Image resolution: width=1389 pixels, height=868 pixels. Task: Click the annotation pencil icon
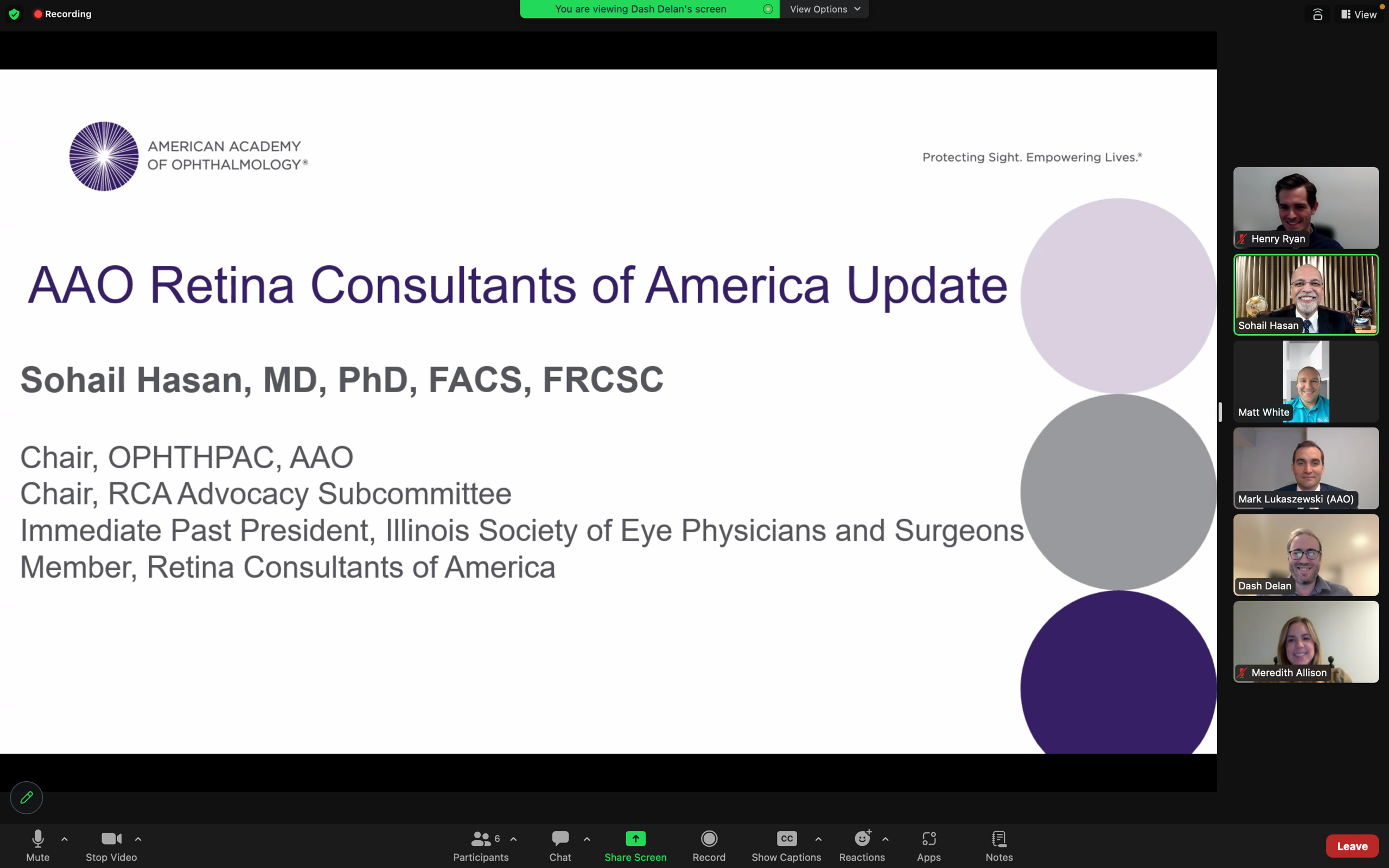coord(27,797)
